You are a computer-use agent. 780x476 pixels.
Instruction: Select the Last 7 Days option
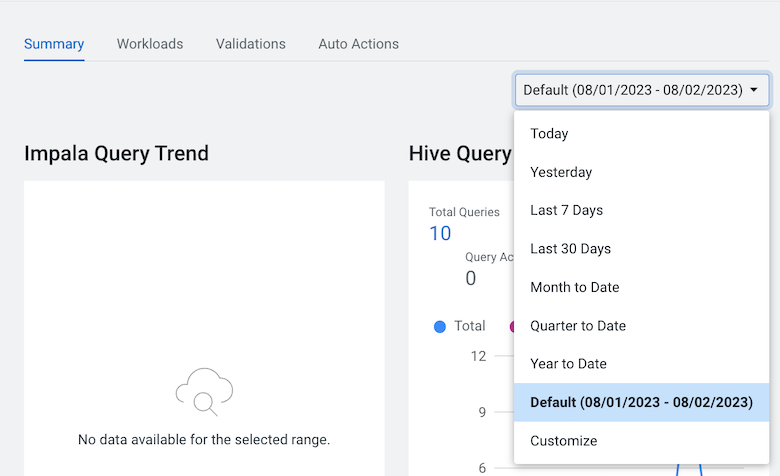click(x=642, y=210)
